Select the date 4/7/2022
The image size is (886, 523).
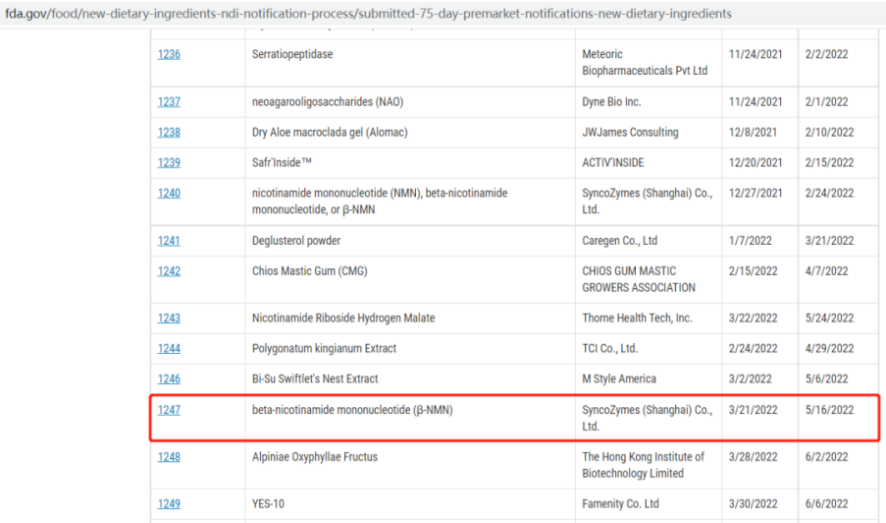827,271
